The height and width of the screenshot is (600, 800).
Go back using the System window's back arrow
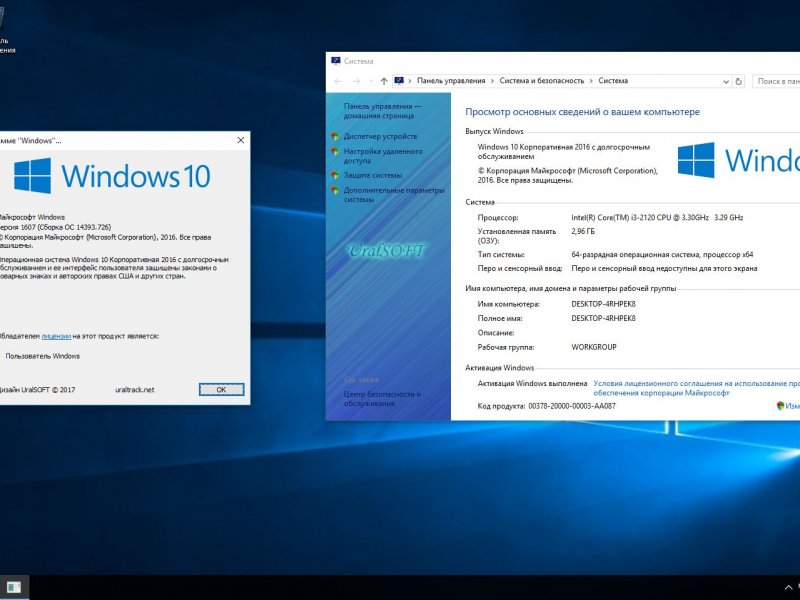(x=338, y=81)
